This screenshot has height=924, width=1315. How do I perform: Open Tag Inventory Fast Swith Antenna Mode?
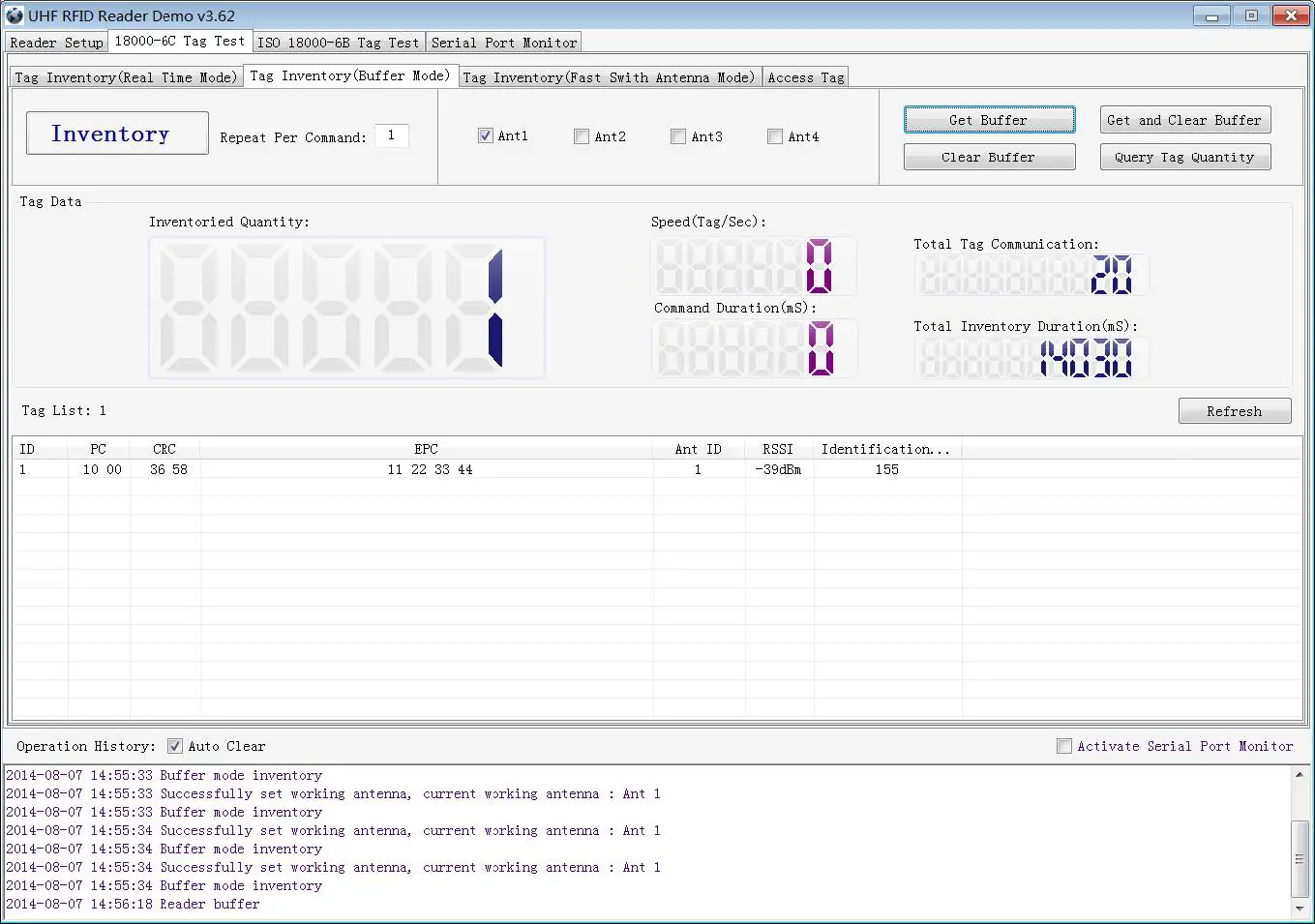tap(610, 76)
